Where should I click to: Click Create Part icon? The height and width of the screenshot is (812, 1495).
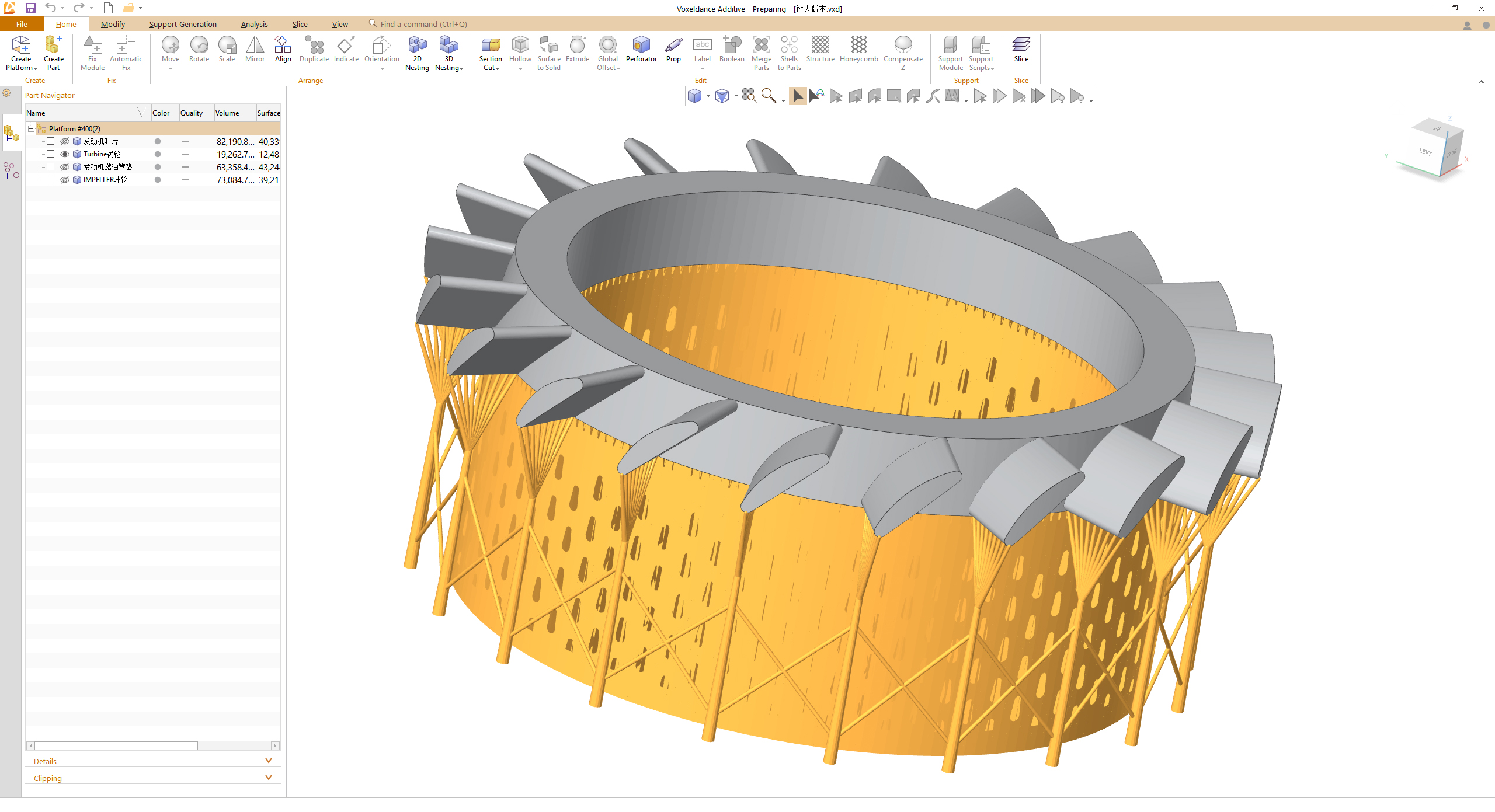pyautogui.click(x=53, y=46)
